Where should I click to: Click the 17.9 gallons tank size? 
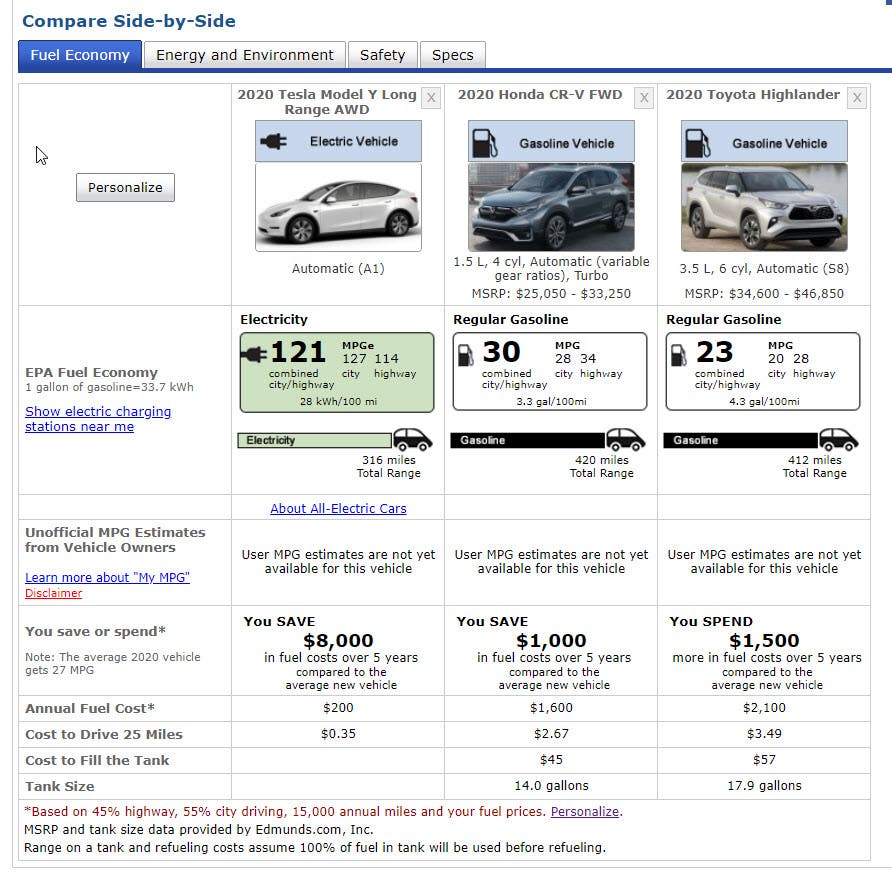pyautogui.click(x=764, y=786)
